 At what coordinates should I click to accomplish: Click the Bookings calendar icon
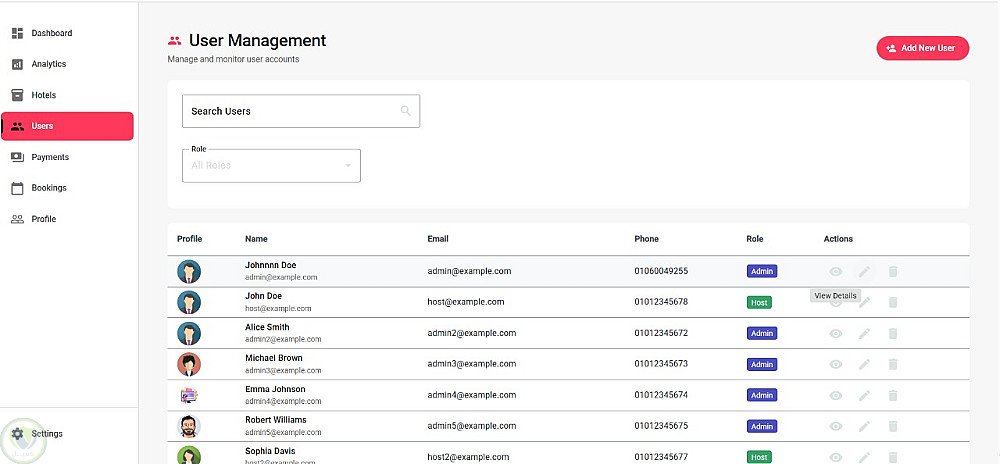coord(17,188)
